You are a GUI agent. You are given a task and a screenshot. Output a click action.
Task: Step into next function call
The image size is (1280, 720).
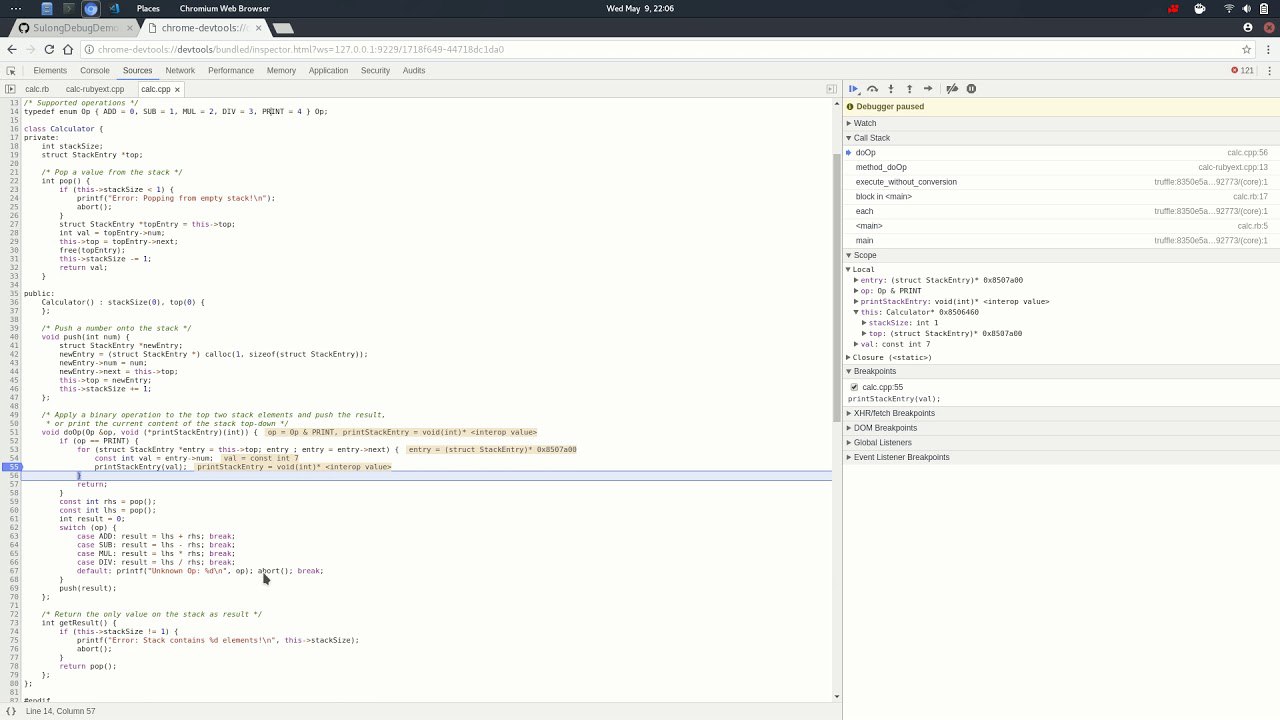[891, 89]
